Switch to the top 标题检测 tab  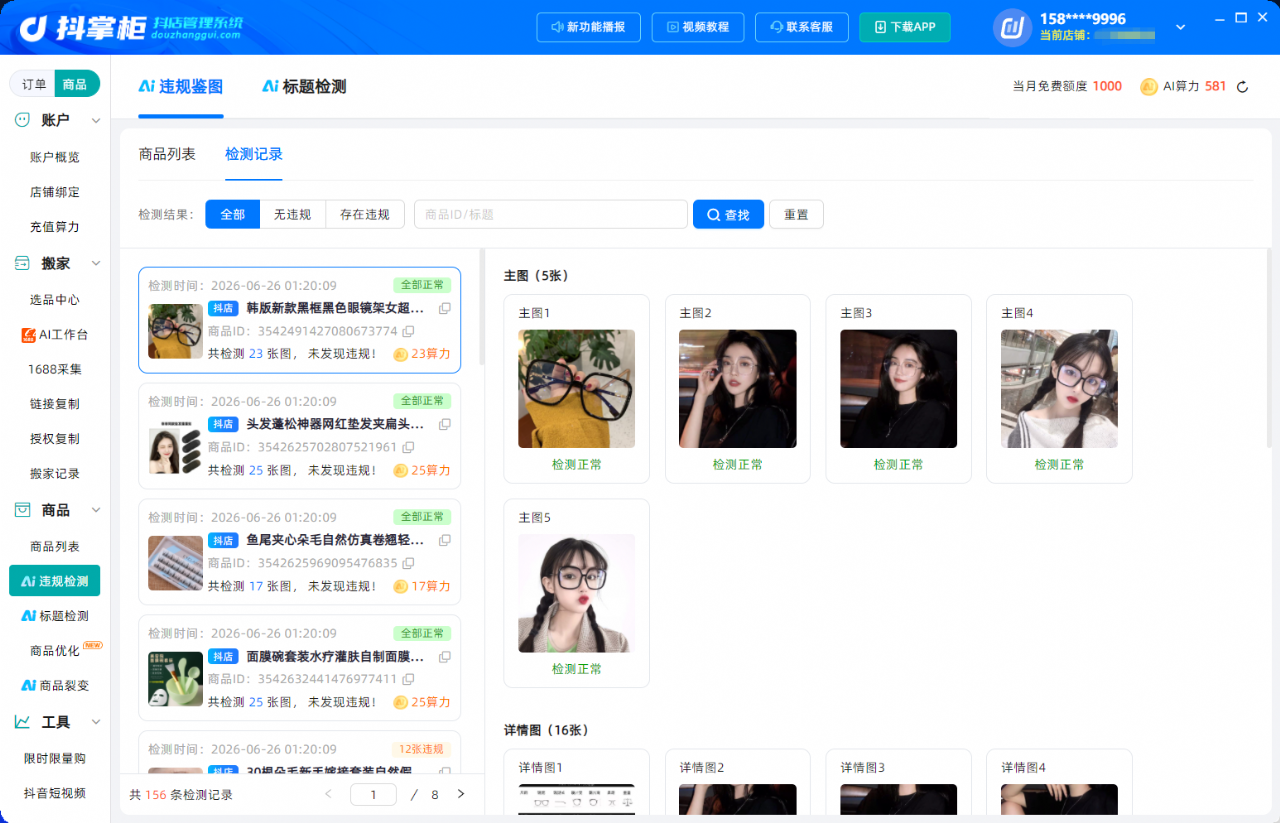304,87
